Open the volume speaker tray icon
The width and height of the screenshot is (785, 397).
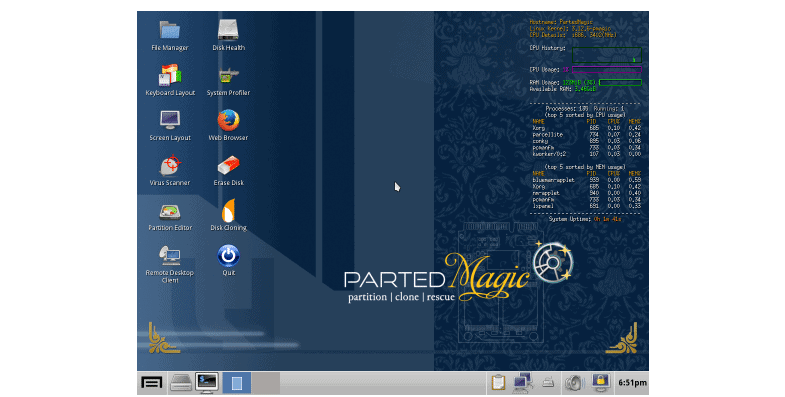click(575, 383)
